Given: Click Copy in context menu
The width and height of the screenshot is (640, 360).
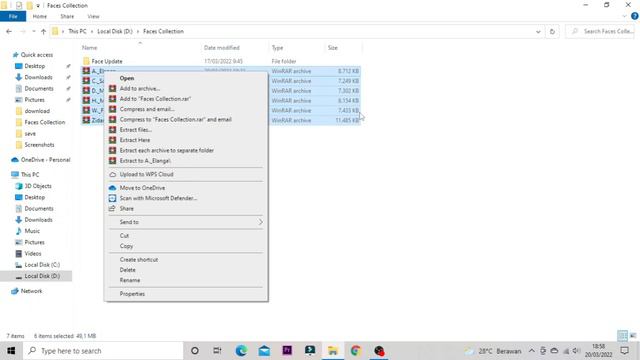Looking at the screenshot, I should coord(126,246).
